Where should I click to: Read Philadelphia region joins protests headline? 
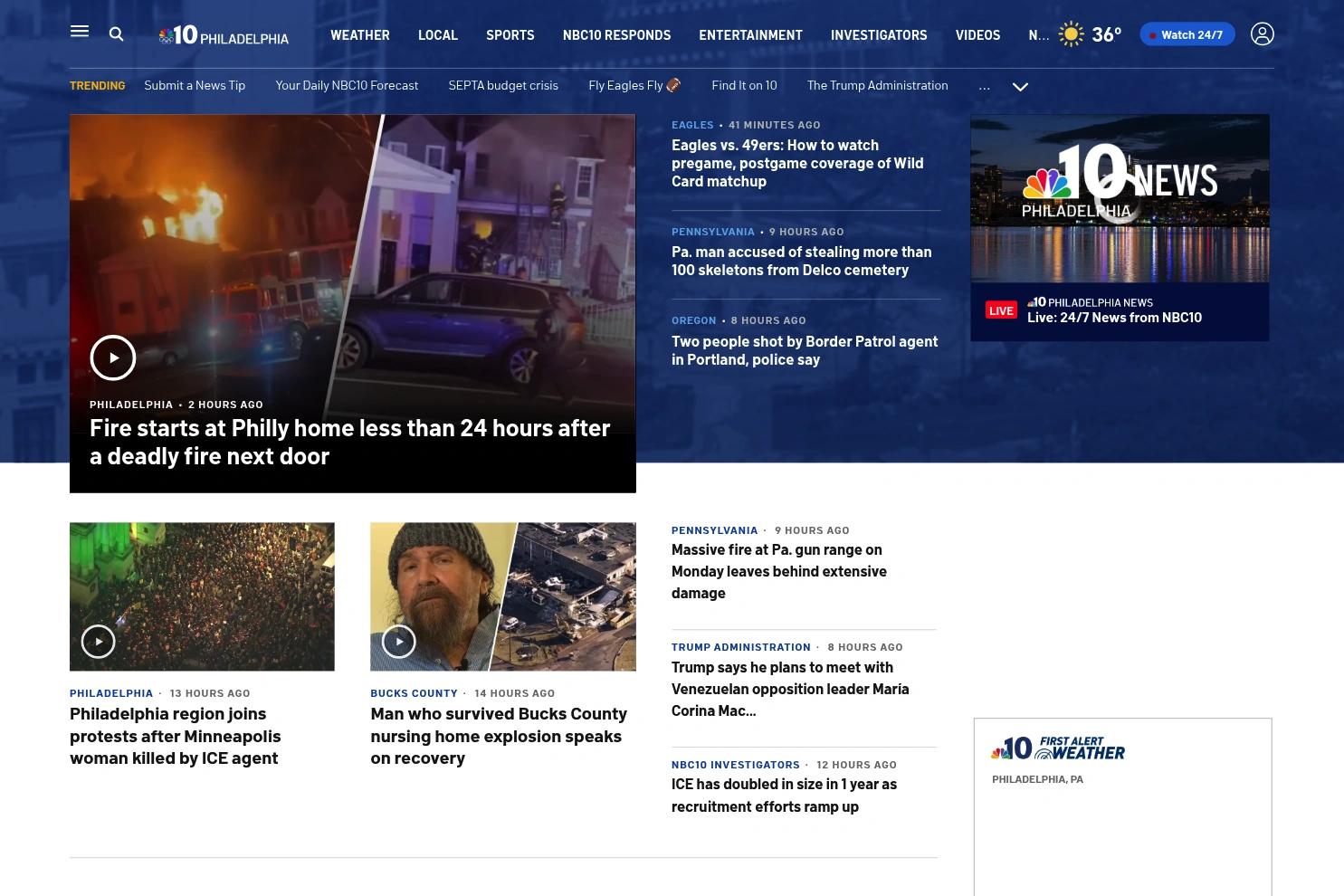coord(176,736)
